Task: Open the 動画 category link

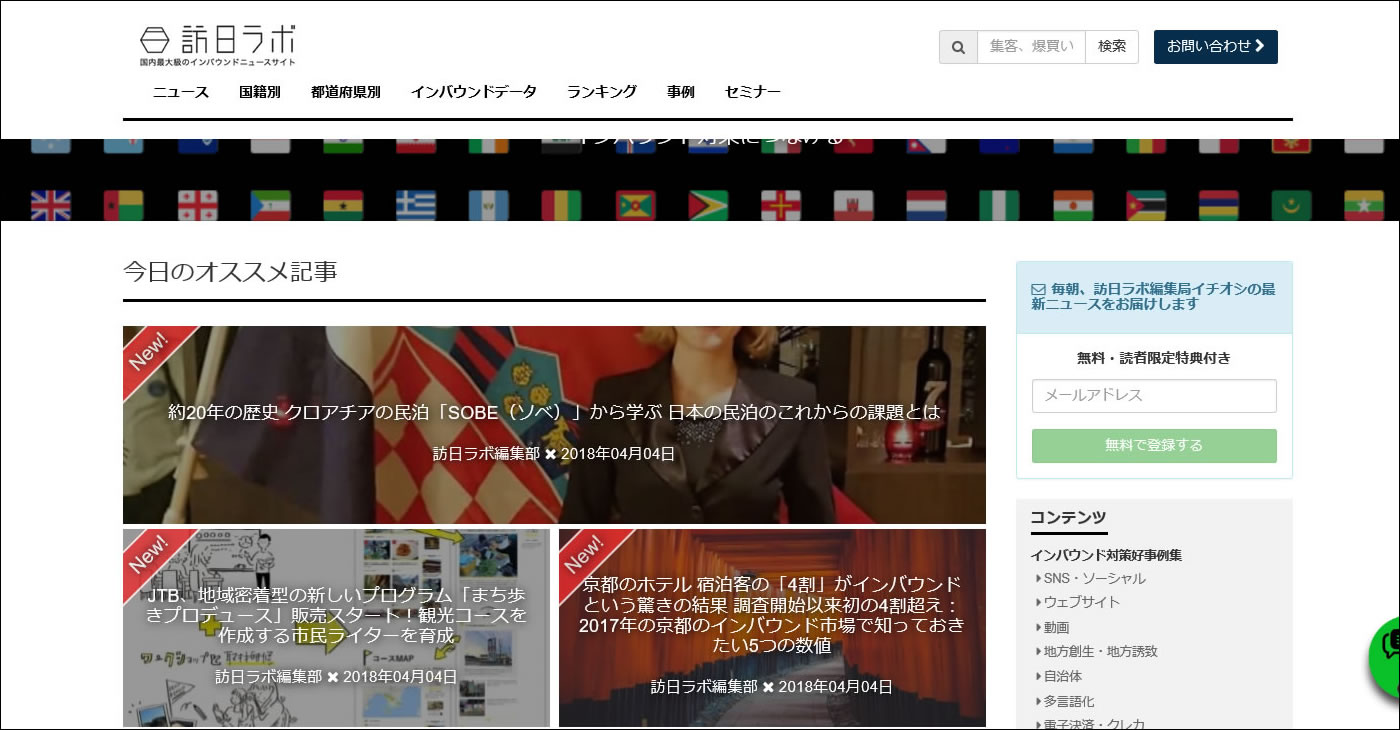Action: tap(1056, 628)
